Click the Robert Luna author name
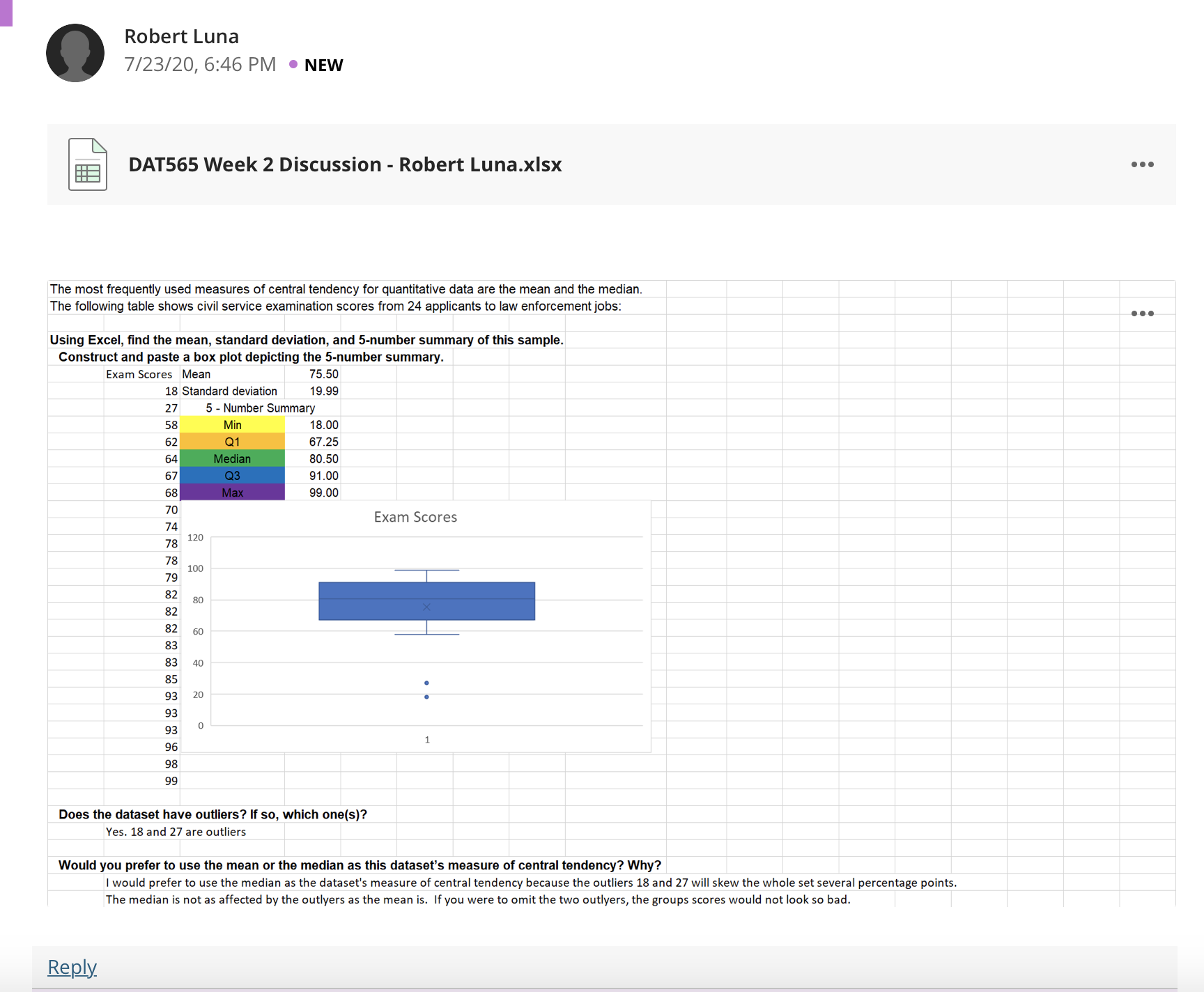The image size is (1204, 992). (181, 36)
